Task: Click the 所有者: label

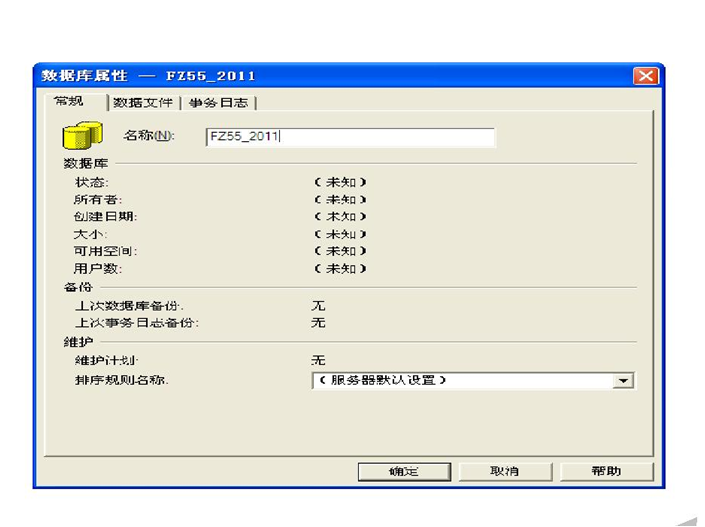Action: point(98,200)
